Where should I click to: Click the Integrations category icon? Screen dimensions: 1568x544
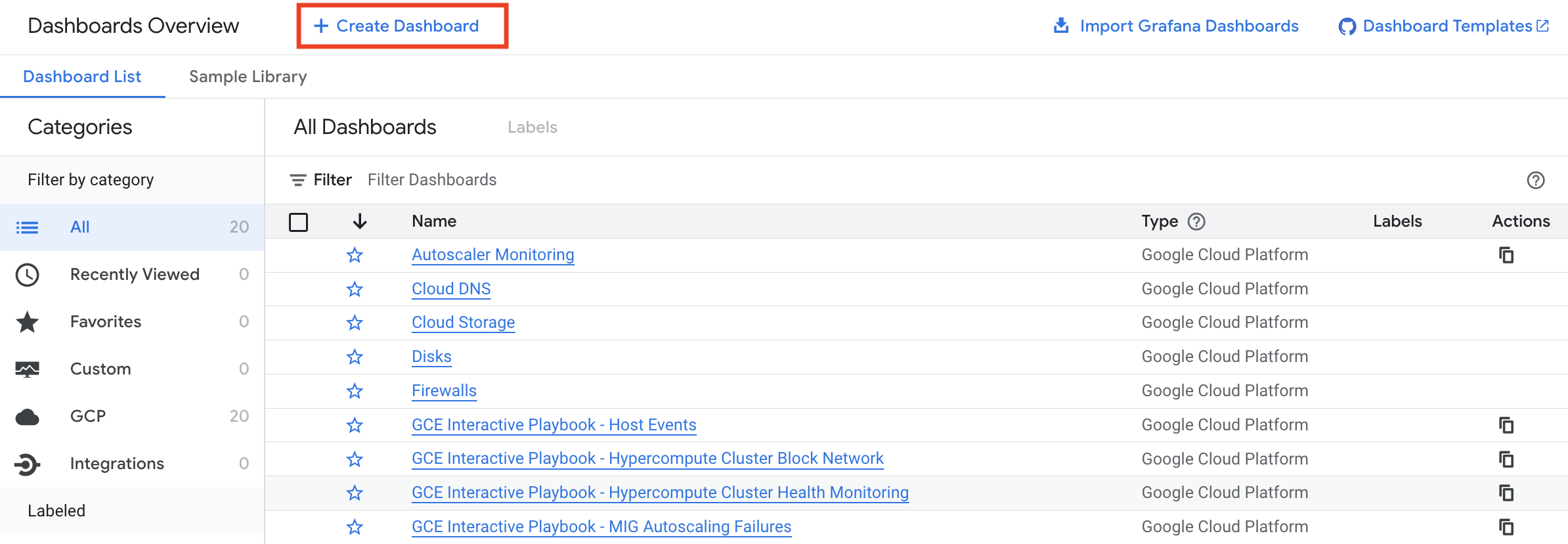point(27,465)
